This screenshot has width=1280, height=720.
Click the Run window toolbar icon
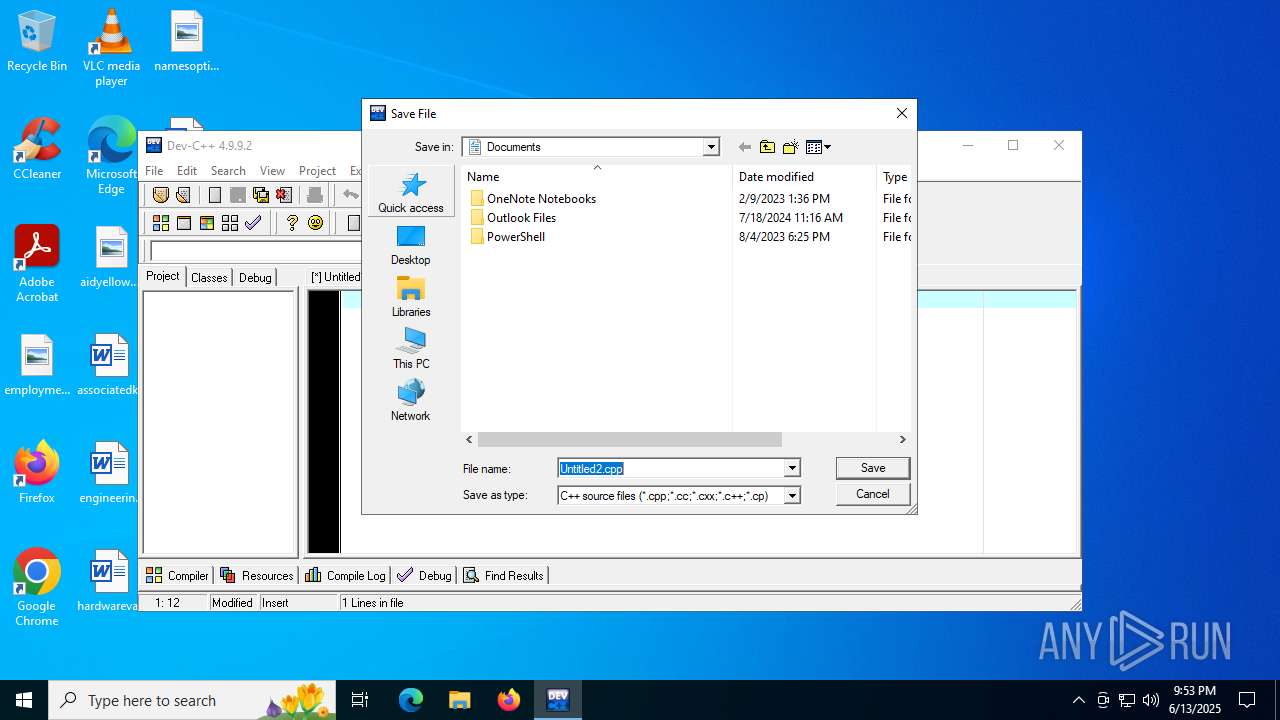[x=183, y=223]
